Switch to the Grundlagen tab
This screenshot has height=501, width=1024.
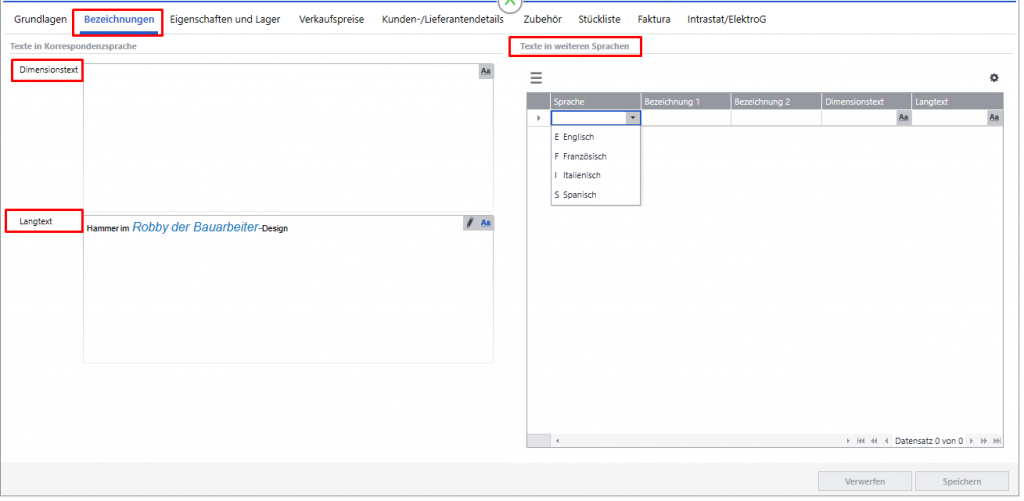40,19
